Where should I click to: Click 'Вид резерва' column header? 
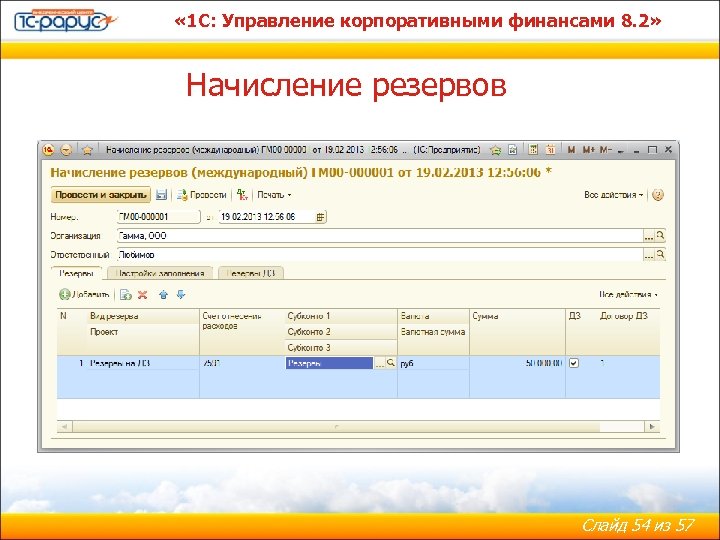coord(143,316)
